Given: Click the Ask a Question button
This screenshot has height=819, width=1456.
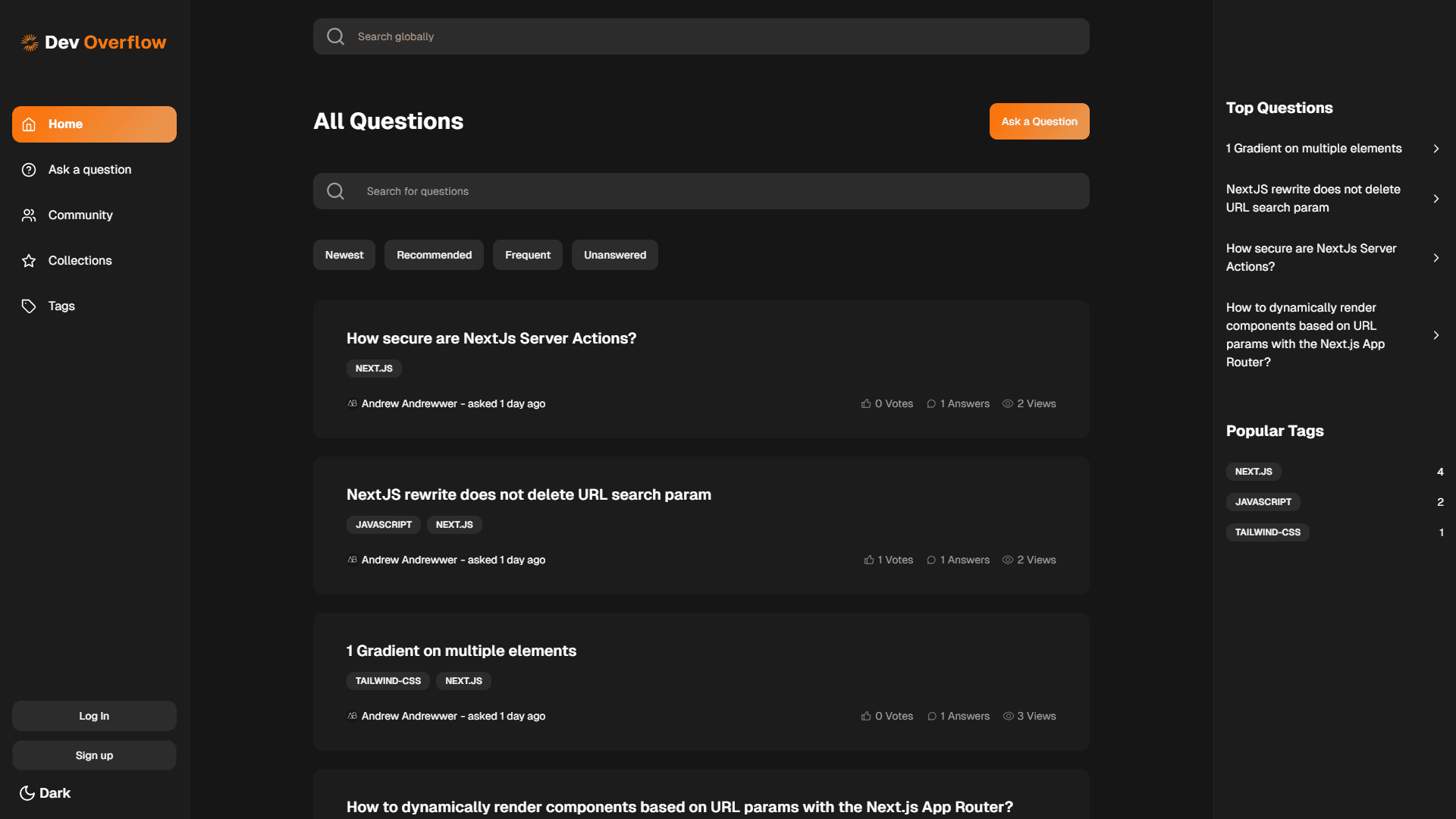Looking at the screenshot, I should click(1039, 121).
